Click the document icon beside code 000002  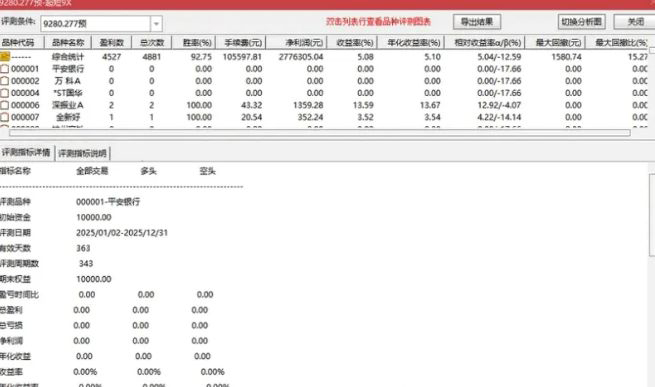tap(5, 81)
